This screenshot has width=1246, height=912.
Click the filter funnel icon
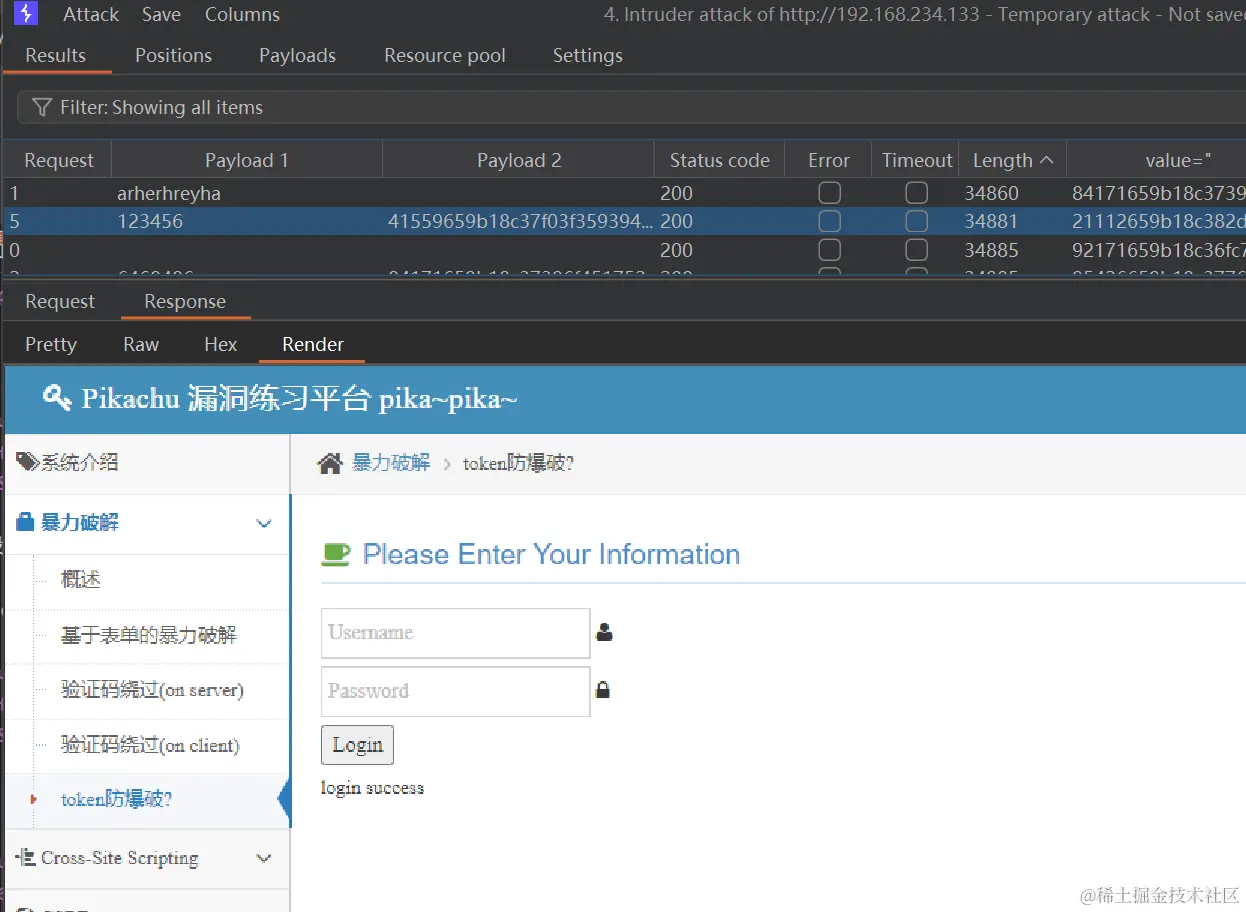point(41,107)
